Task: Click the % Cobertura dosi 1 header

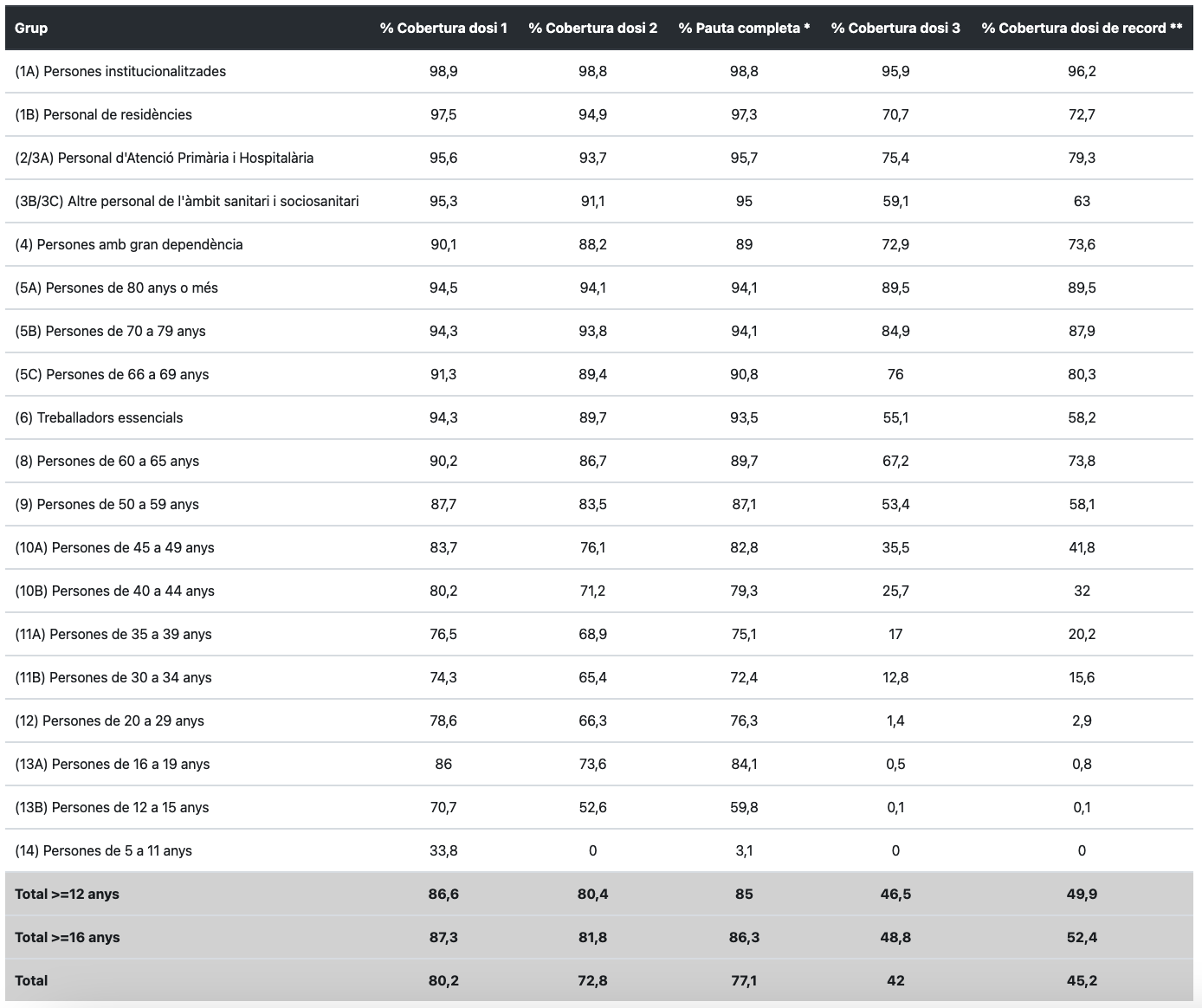Action: (x=443, y=28)
